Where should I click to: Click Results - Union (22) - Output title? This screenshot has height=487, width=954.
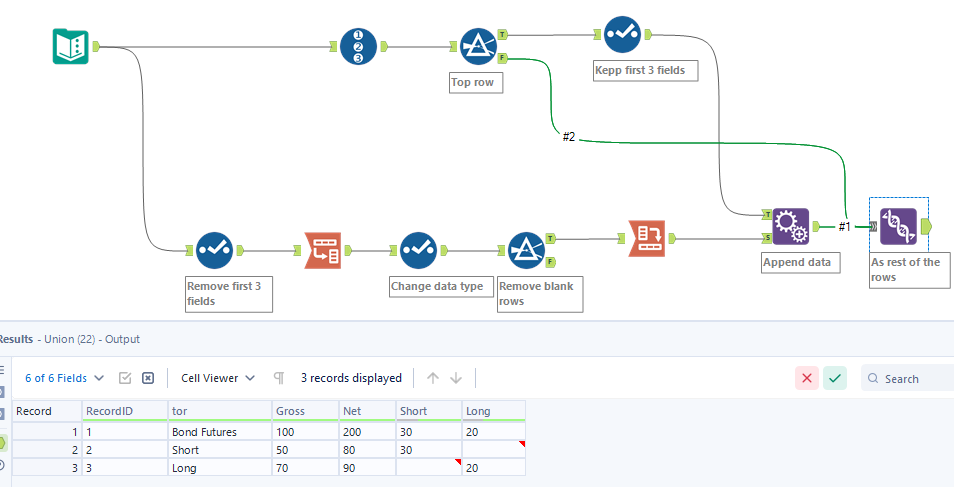tap(69, 339)
